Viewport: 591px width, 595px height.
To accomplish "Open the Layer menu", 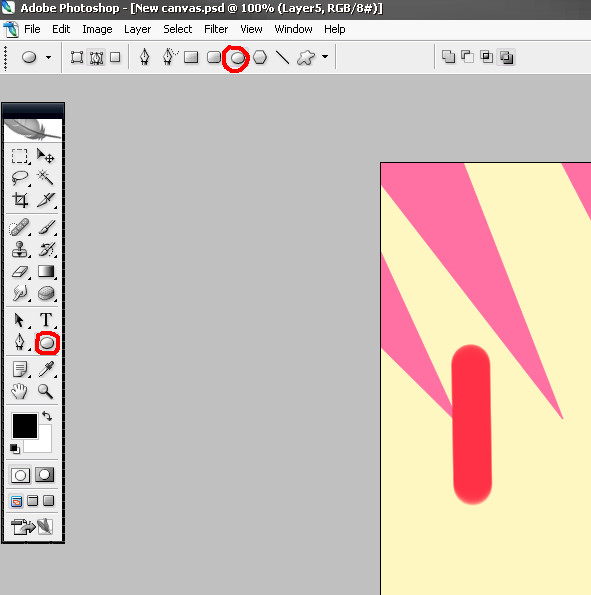I will coord(137,29).
